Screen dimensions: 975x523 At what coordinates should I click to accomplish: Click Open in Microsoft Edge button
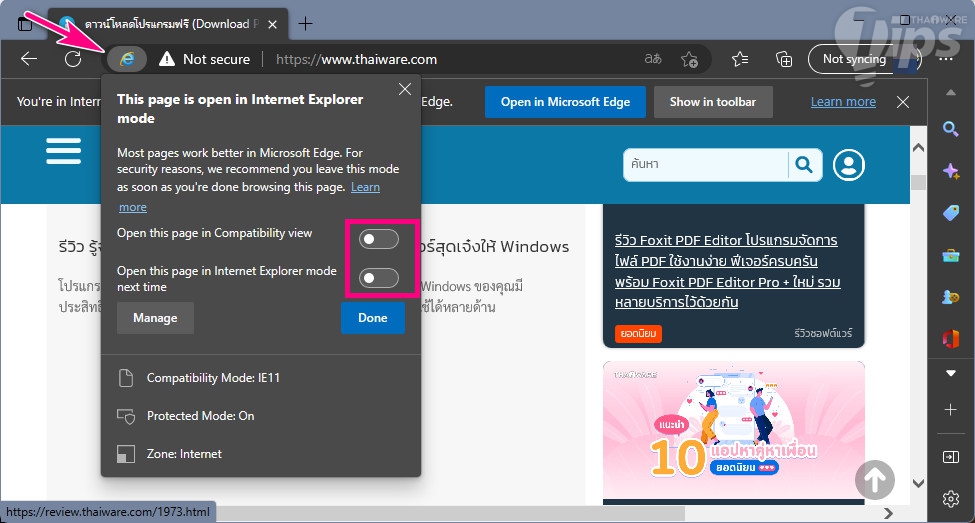pyautogui.click(x=565, y=102)
